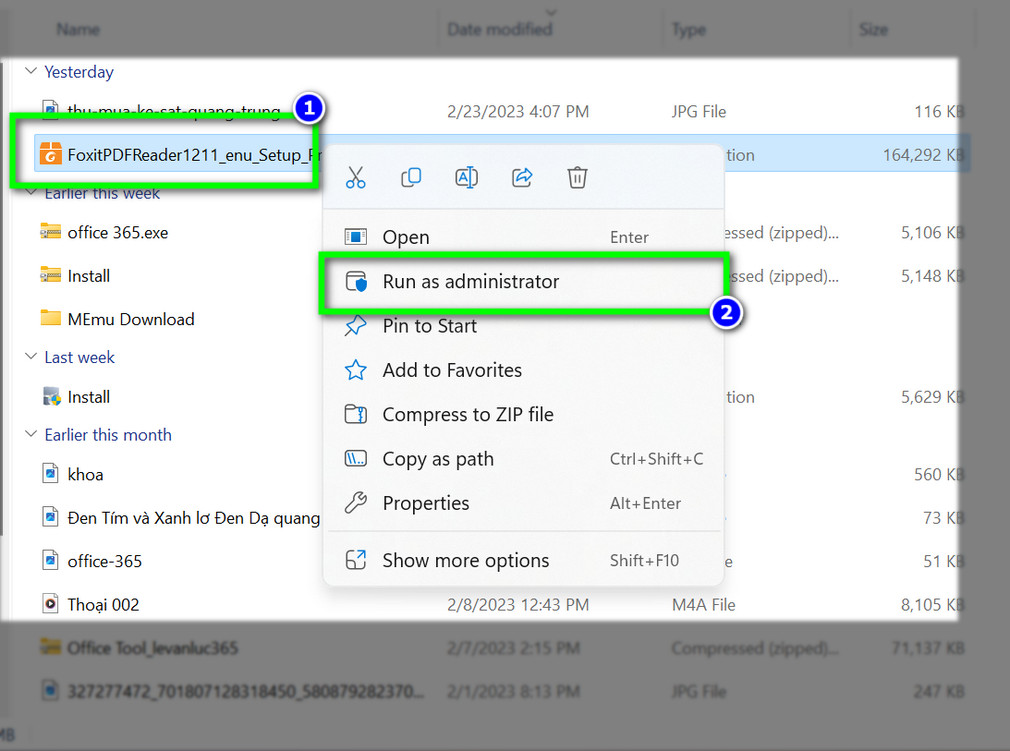
Task: Click the Delete trash icon
Action: (577, 177)
